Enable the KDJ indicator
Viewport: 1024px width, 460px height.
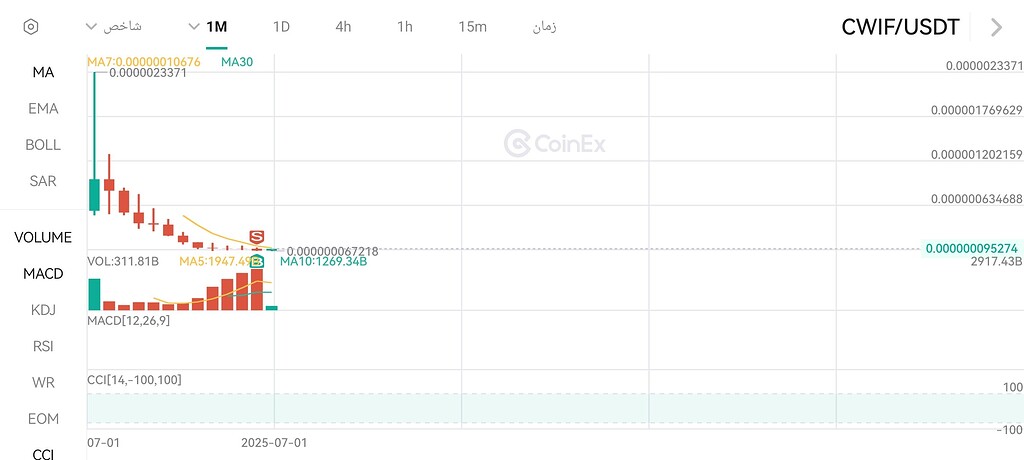pyautogui.click(x=43, y=310)
